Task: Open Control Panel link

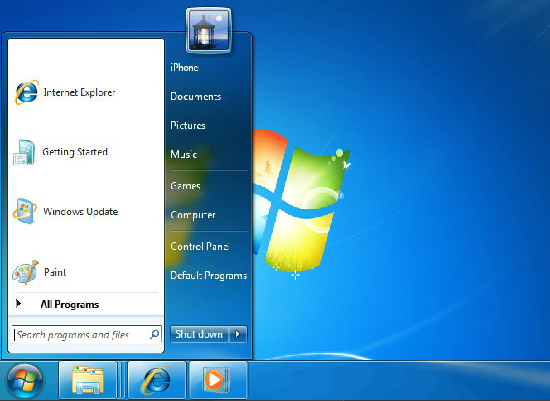Action: (x=199, y=246)
